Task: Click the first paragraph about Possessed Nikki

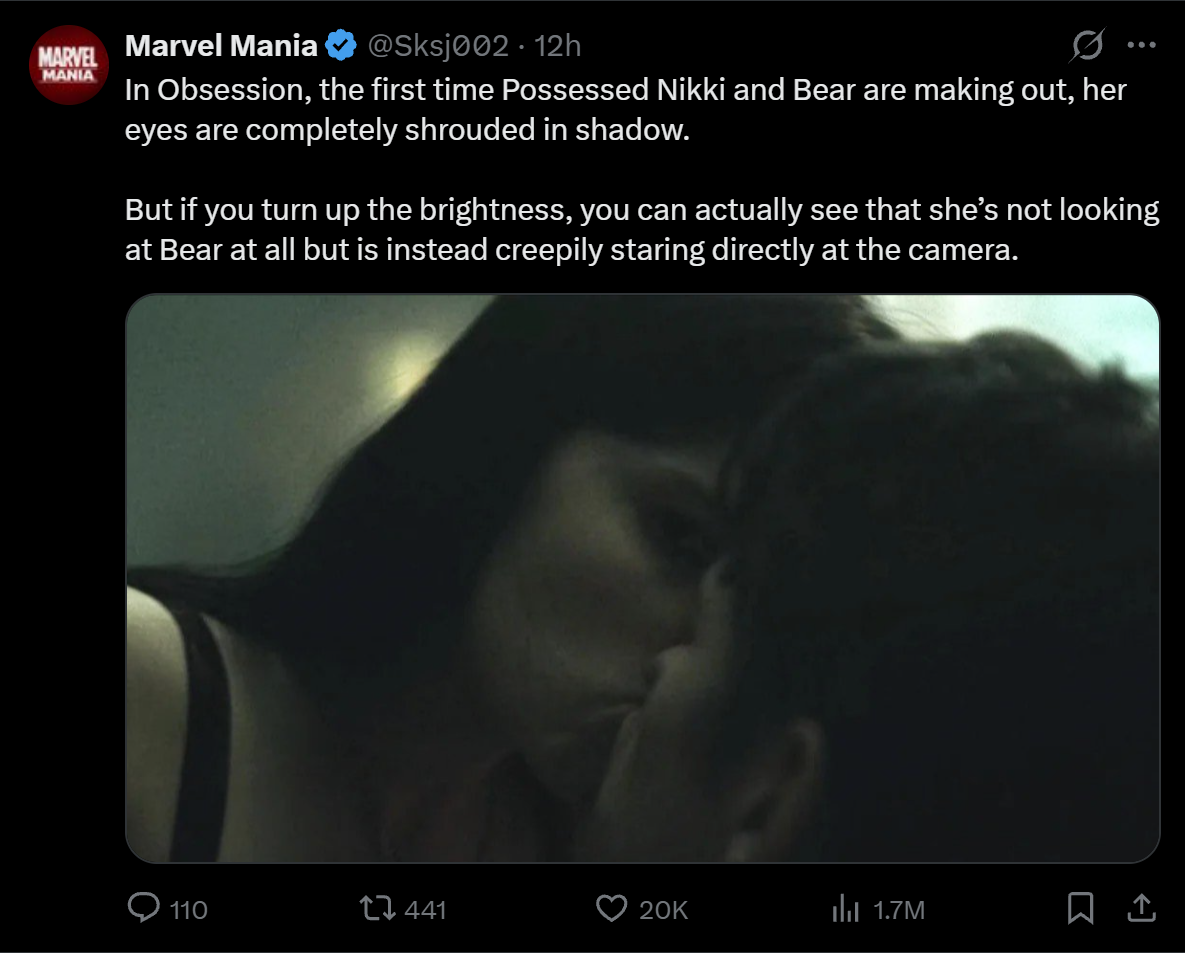Action: point(626,110)
